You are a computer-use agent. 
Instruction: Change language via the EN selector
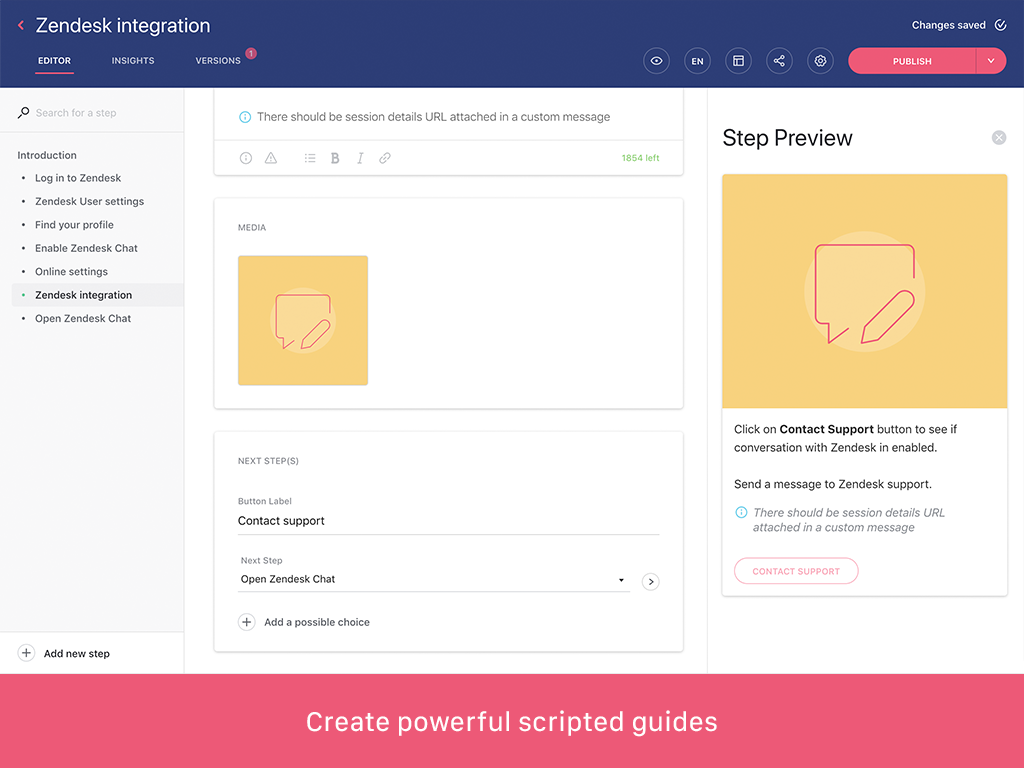coord(697,61)
